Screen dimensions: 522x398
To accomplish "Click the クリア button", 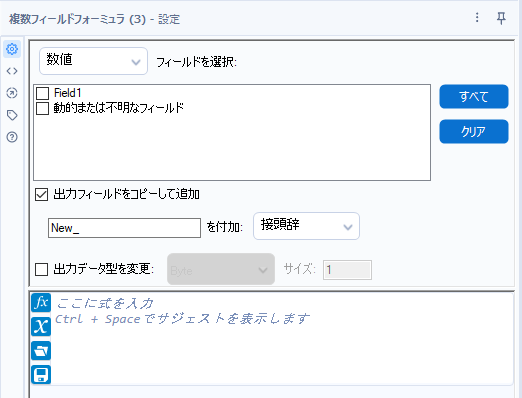I will (x=474, y=132).
